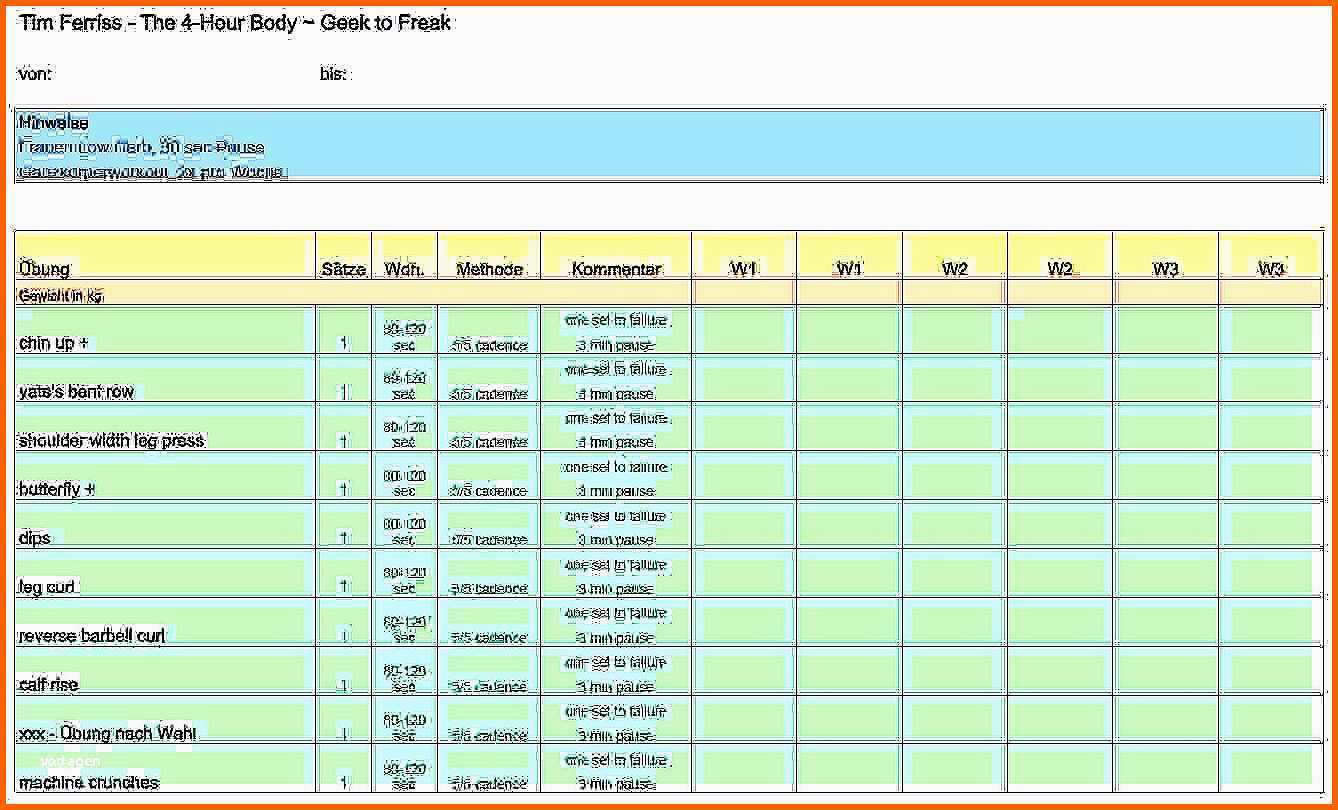Click the 'calf rise' exercise cell

click(x=165, y=672)
